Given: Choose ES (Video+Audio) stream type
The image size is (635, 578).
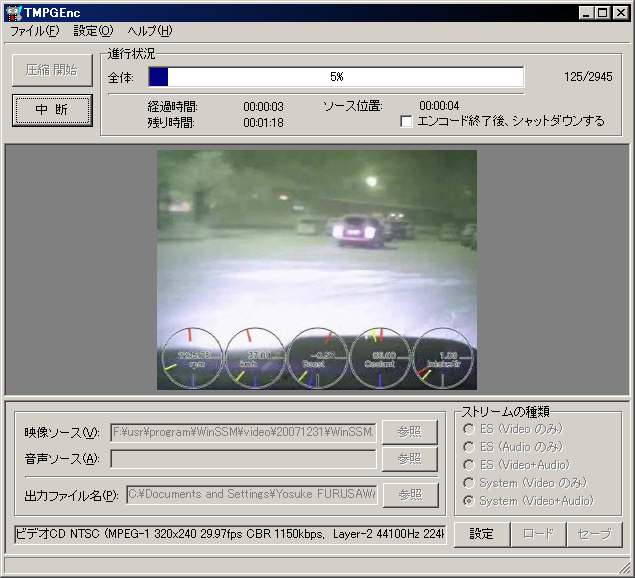Looking at the screenshot, I should tap(467, 464).
